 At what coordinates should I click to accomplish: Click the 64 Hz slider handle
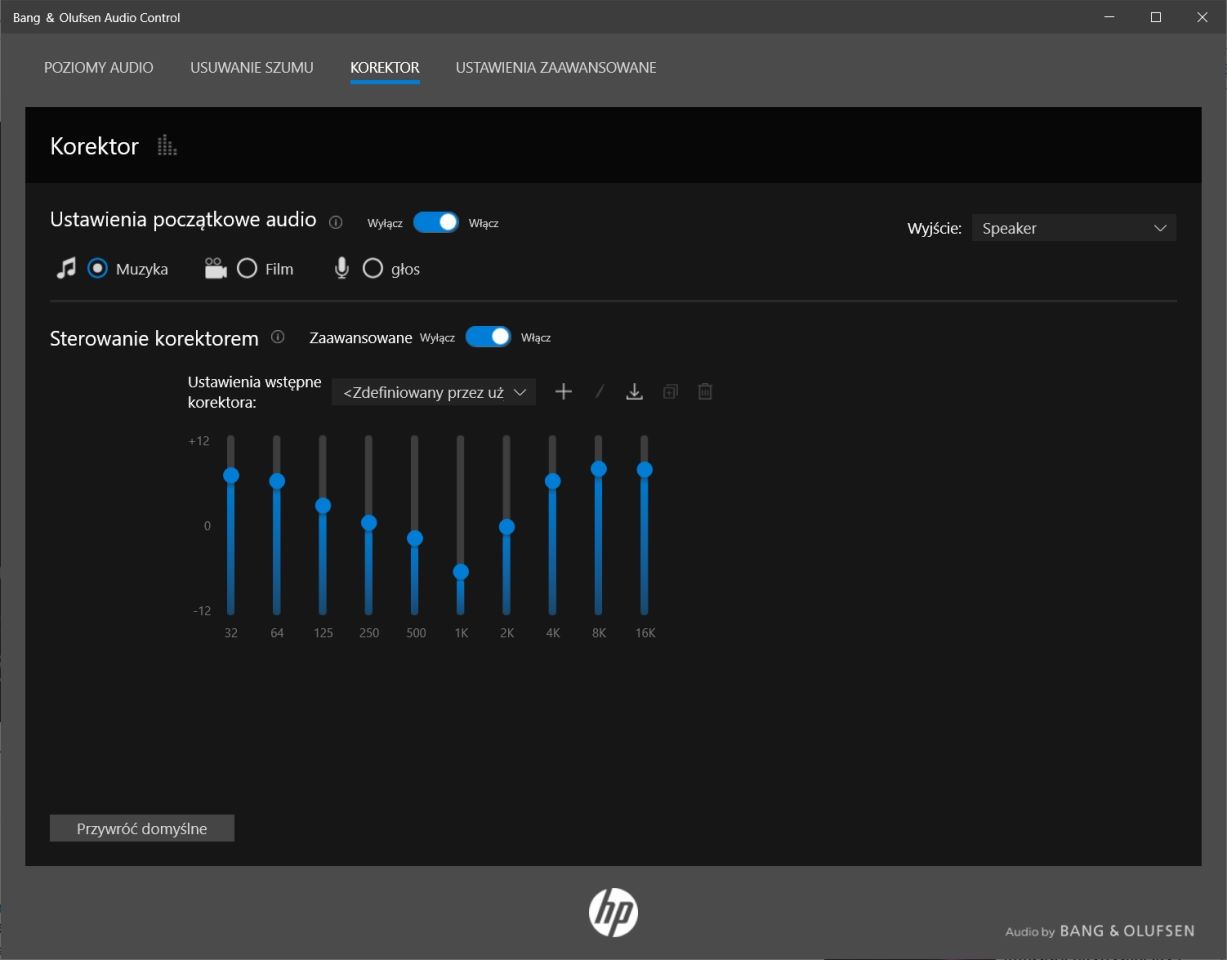click(277, 481)
